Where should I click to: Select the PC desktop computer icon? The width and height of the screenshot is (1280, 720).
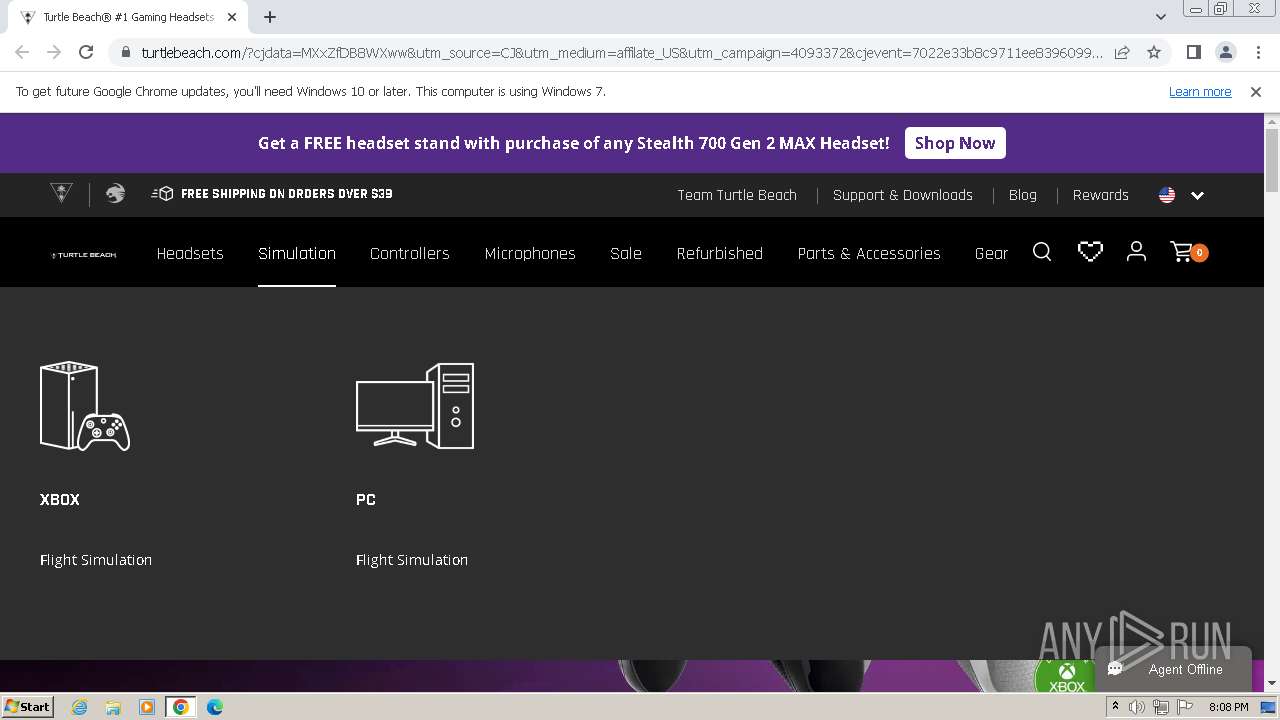click(415, 406)
